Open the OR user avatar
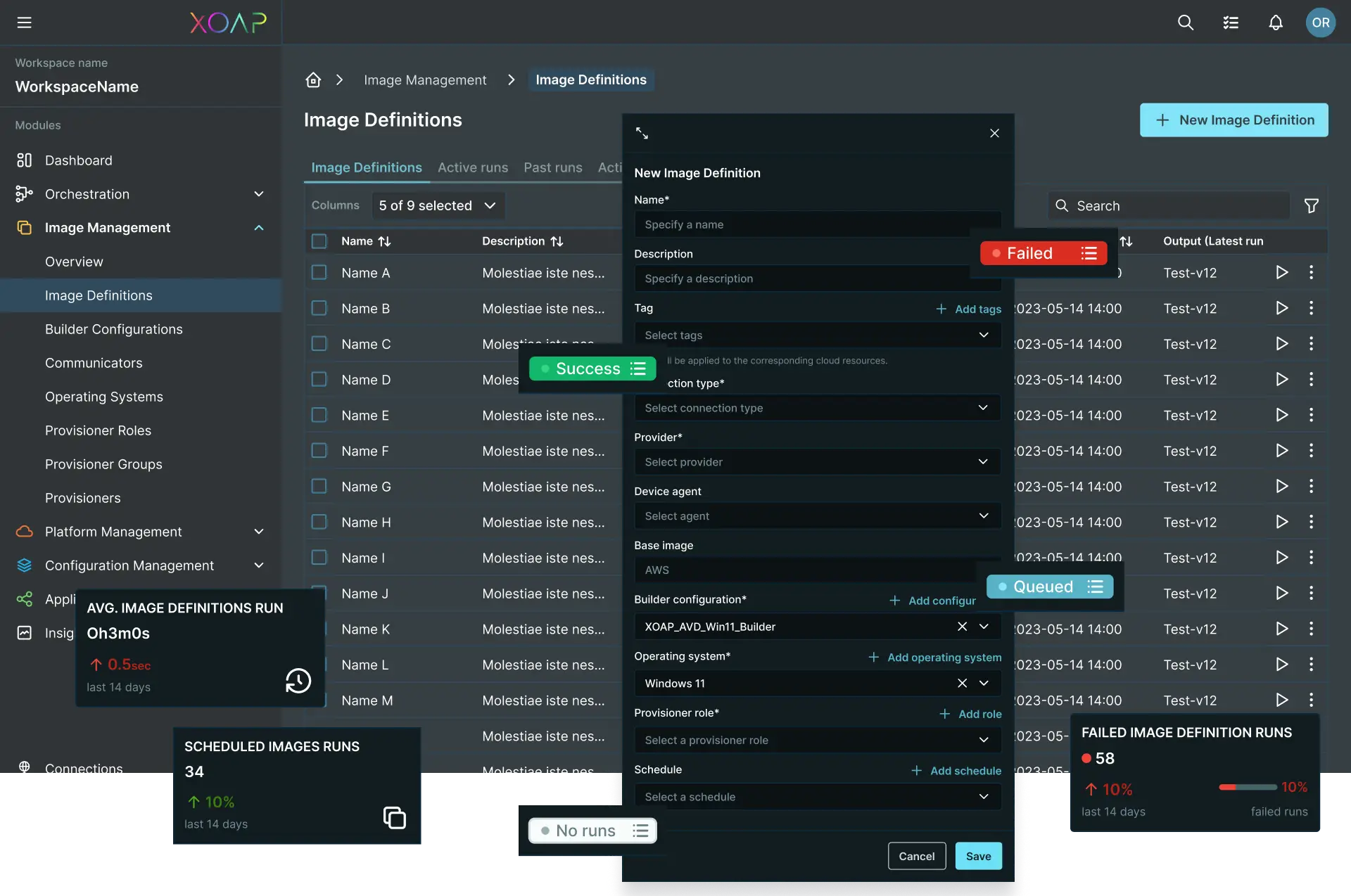1351x896 pixels. point(1321,23)
